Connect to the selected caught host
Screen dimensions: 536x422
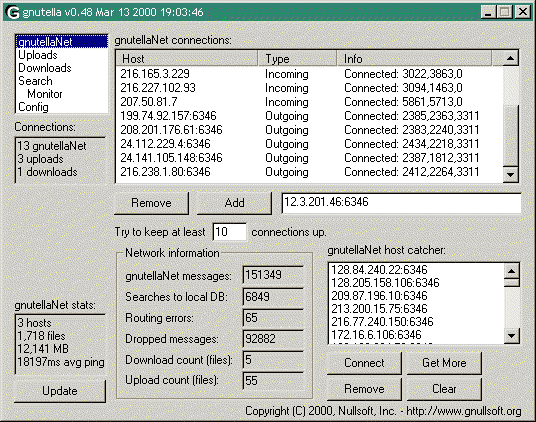point(364,363)
